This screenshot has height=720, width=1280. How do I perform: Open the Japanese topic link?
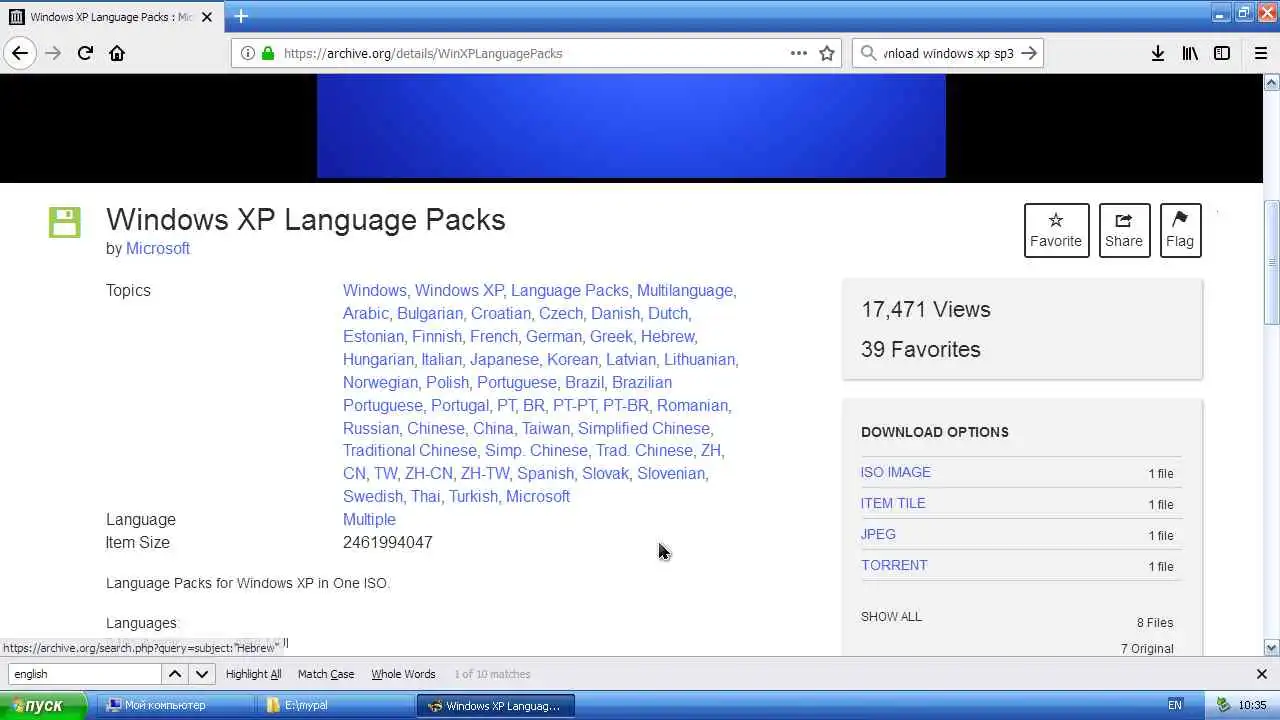click(504, 359)
